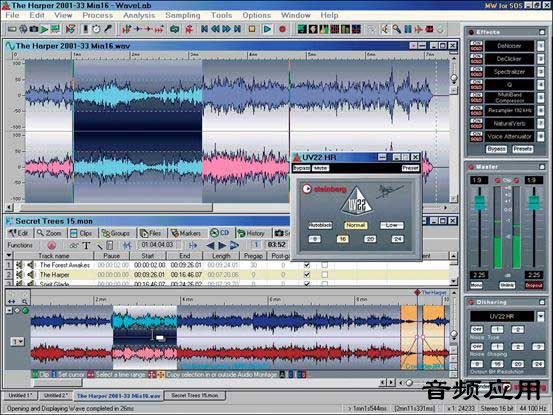553x415 pixels.
Task: Click the red running-figure icon in toolbar
Action: 189,29
